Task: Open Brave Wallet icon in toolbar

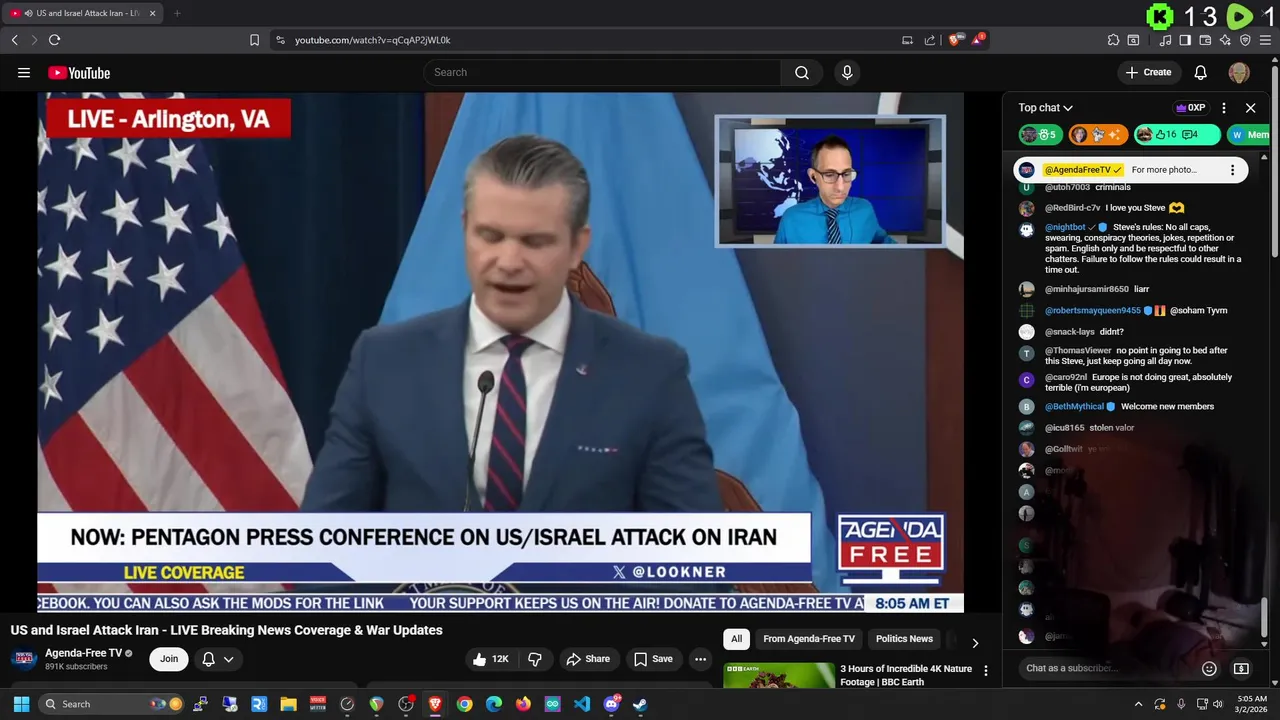Action: click(x=1205, y=40)
